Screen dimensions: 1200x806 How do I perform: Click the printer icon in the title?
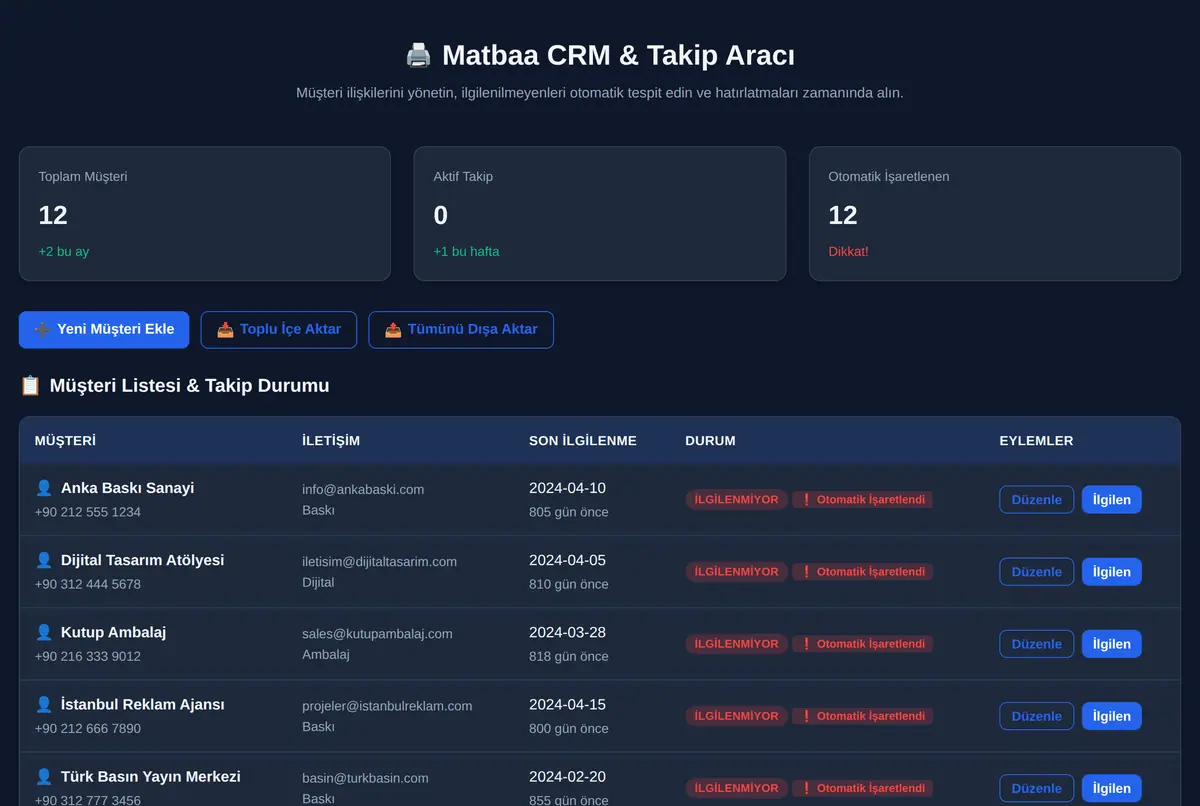tap(418, 54)
